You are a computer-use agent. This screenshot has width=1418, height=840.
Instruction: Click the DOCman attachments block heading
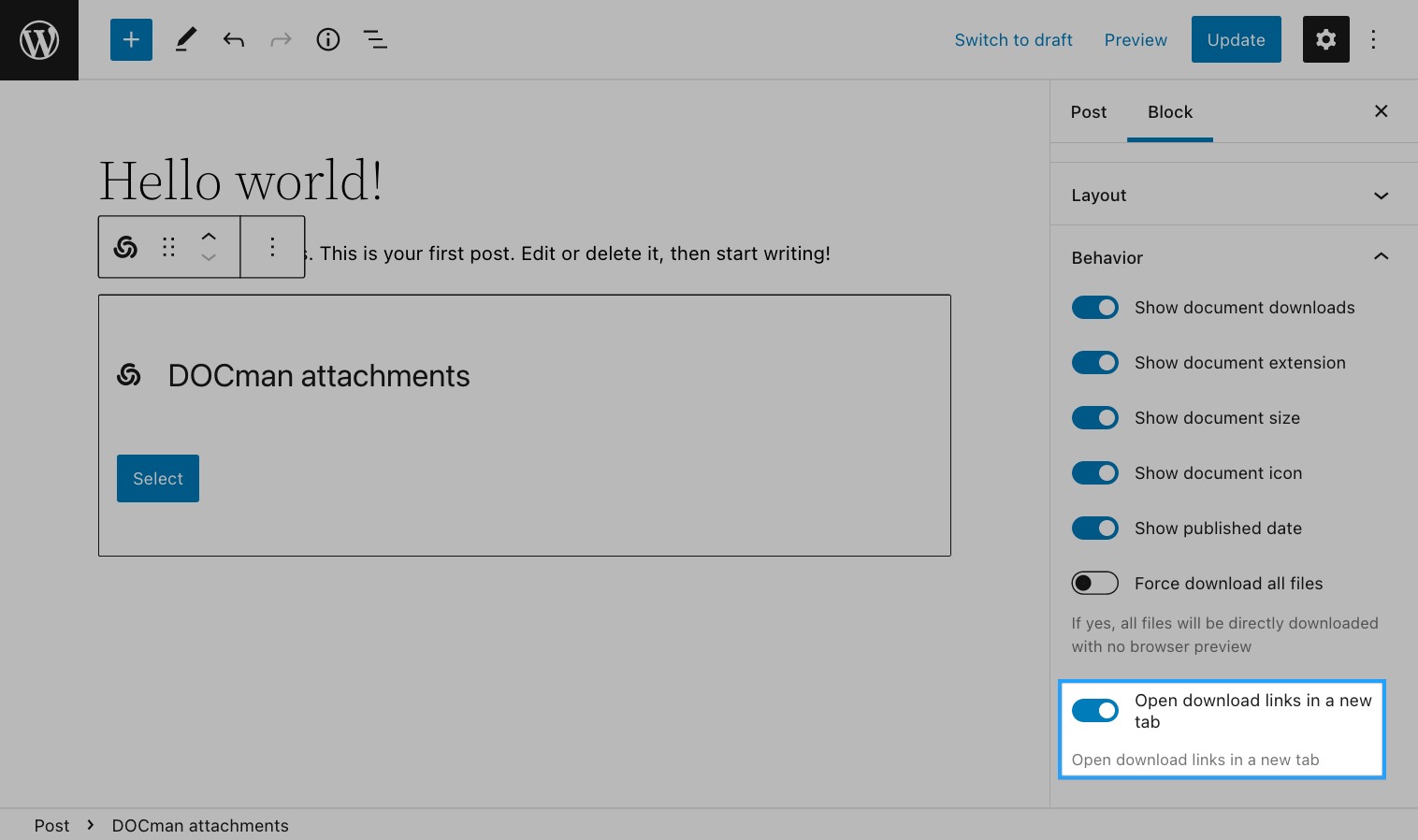(319, 375)
